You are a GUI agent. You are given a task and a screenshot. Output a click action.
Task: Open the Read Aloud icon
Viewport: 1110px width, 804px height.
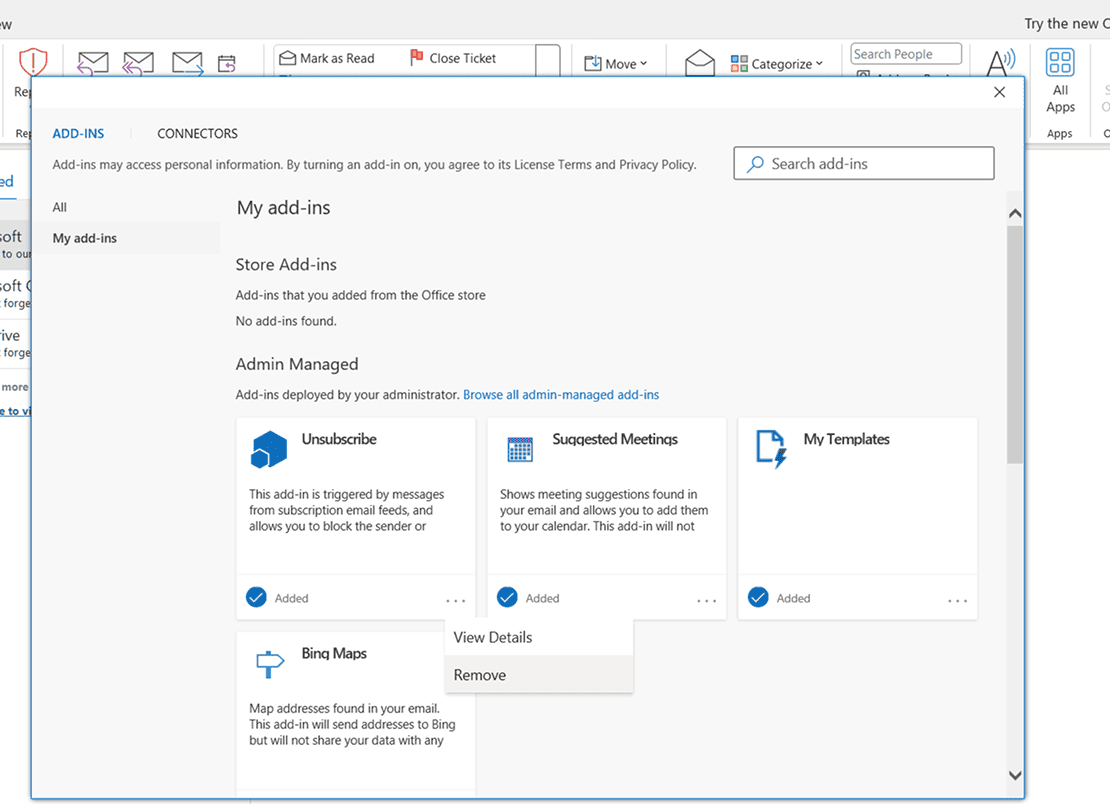(x=999, y=63)
